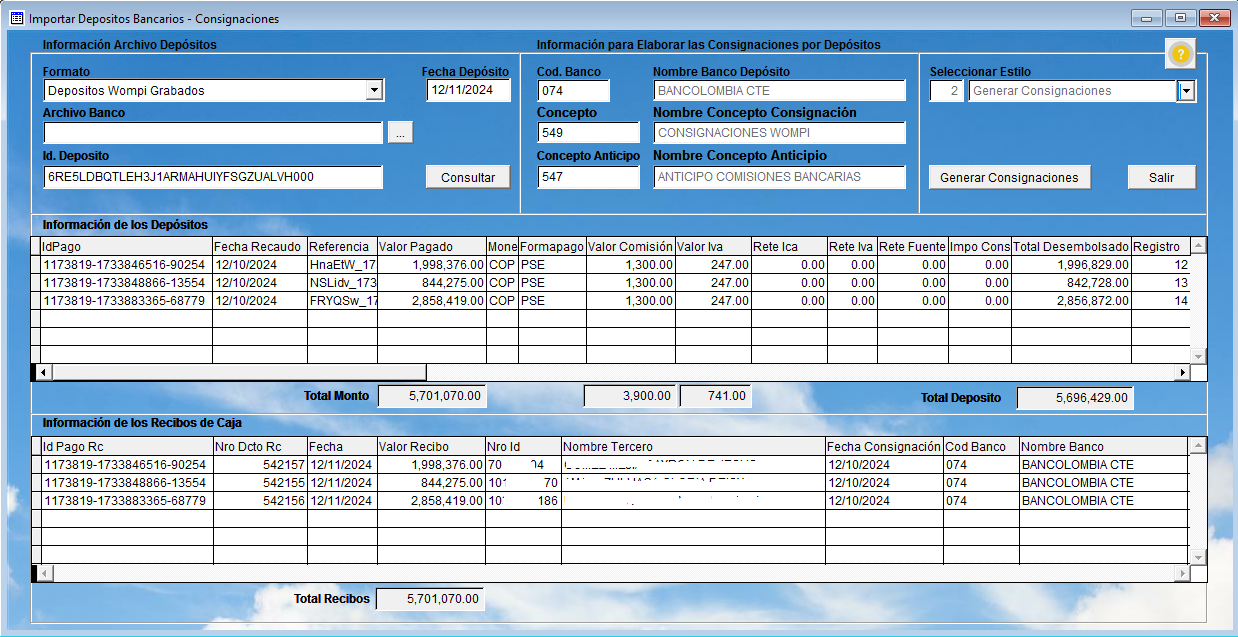1238x637 pixels.
Task: Click the Depositos Wompi Grabados combo box text
Action: [x=204, y=91]
